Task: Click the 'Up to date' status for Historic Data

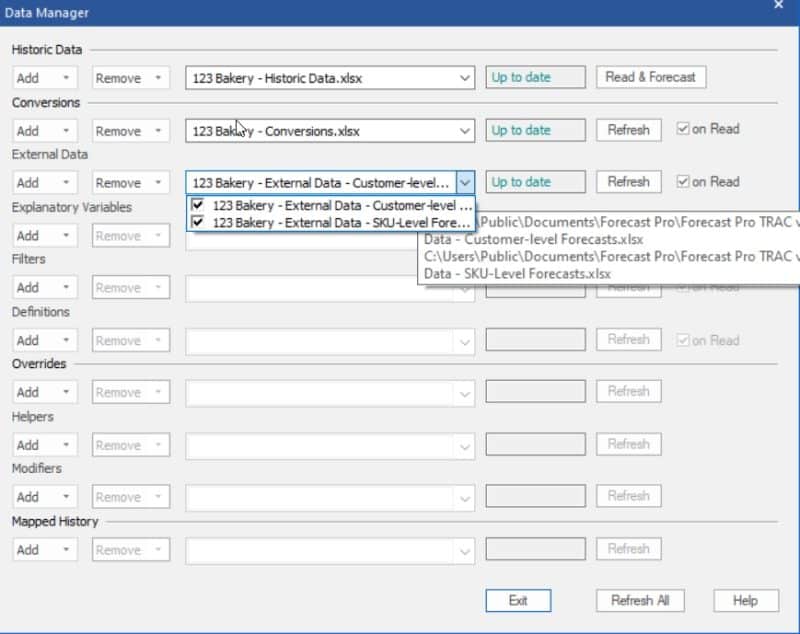Action: click(535, 77)
